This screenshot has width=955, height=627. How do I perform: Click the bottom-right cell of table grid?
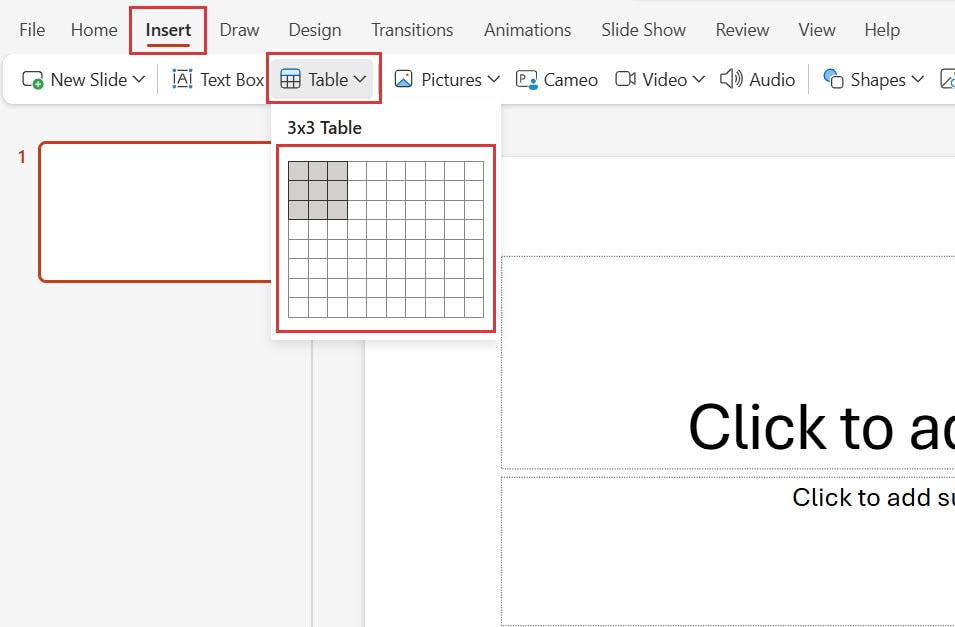click(x=474, y=308)
